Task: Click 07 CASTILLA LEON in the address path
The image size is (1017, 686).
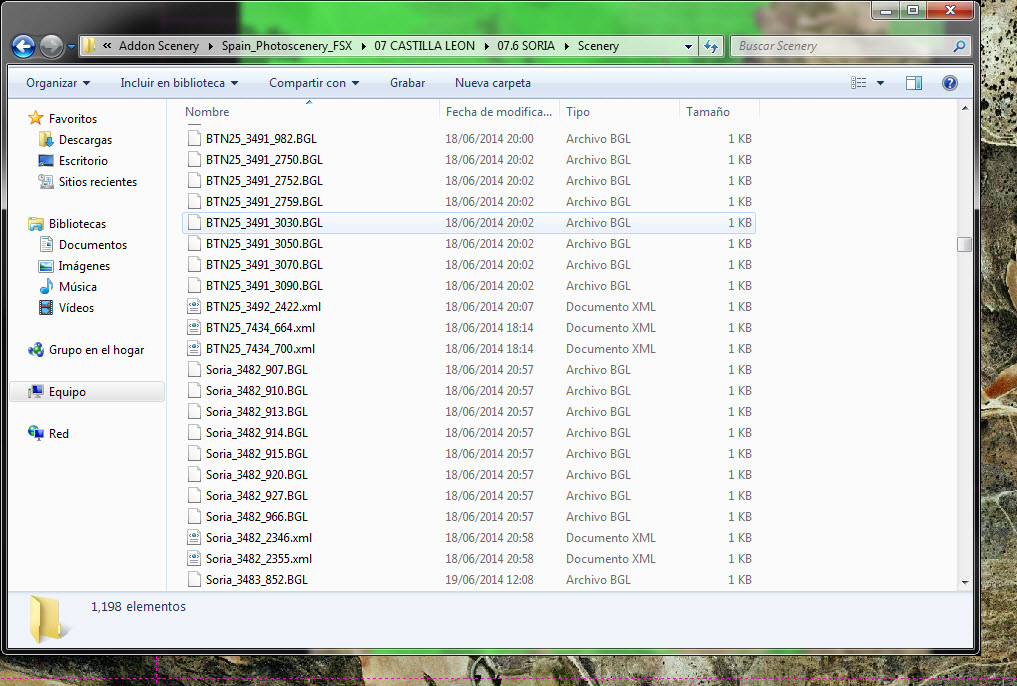Action: [427, 46]
